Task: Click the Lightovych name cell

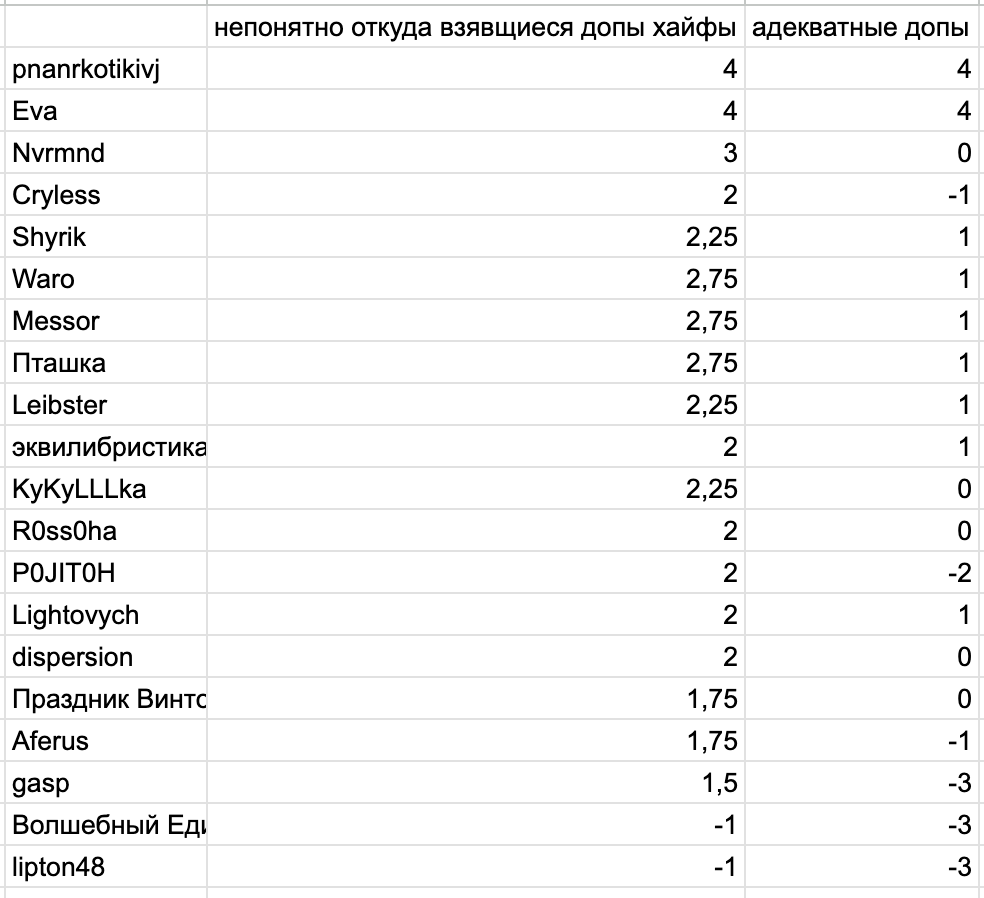Action: click(x=105, y=615)
